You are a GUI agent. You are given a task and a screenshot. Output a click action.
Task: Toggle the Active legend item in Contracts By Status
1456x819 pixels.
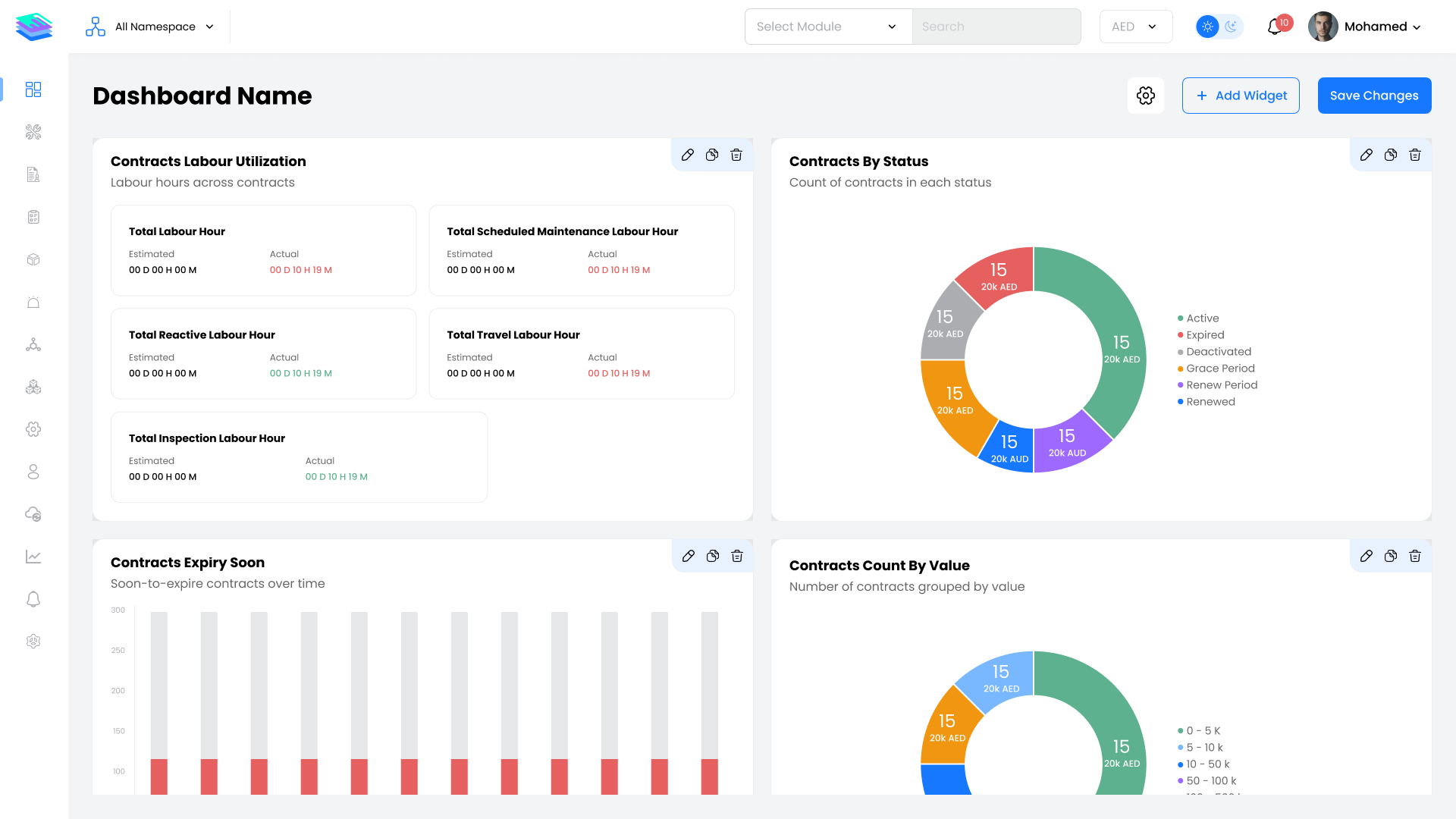click(1198, 318)
